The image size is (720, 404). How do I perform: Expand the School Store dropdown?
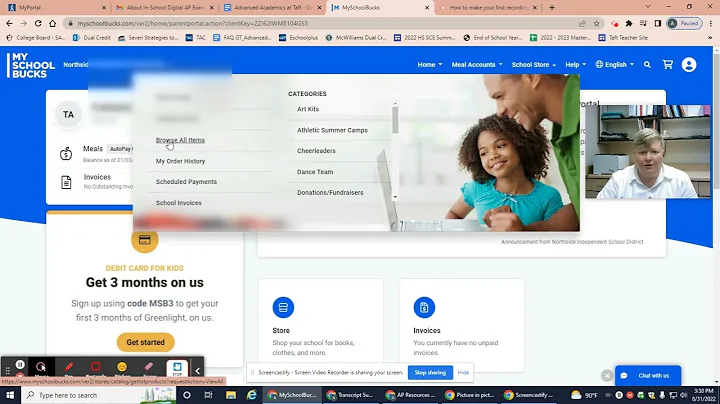pos(534,65)
